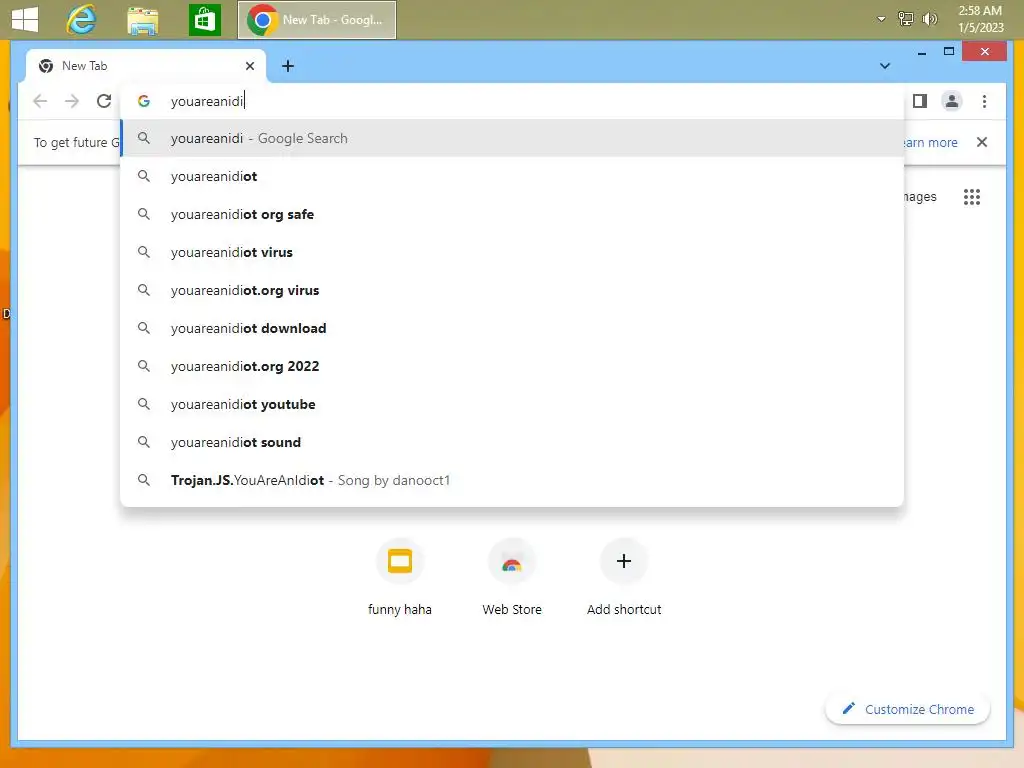Click the volume speaker tray icon

pos(929,19)
